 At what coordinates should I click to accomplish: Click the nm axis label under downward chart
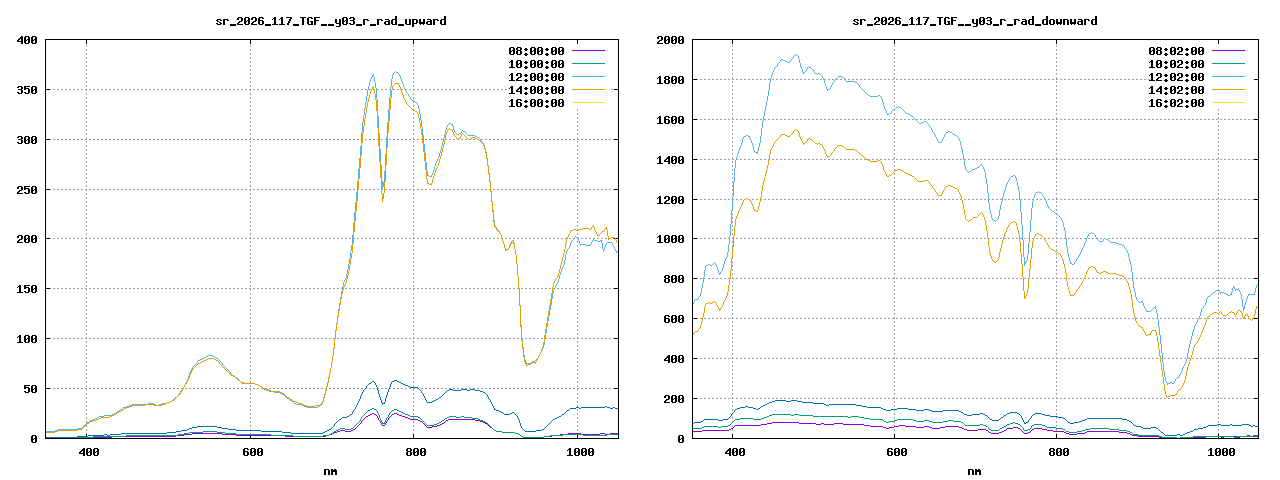pyautogui.click(x=975, y=470)
